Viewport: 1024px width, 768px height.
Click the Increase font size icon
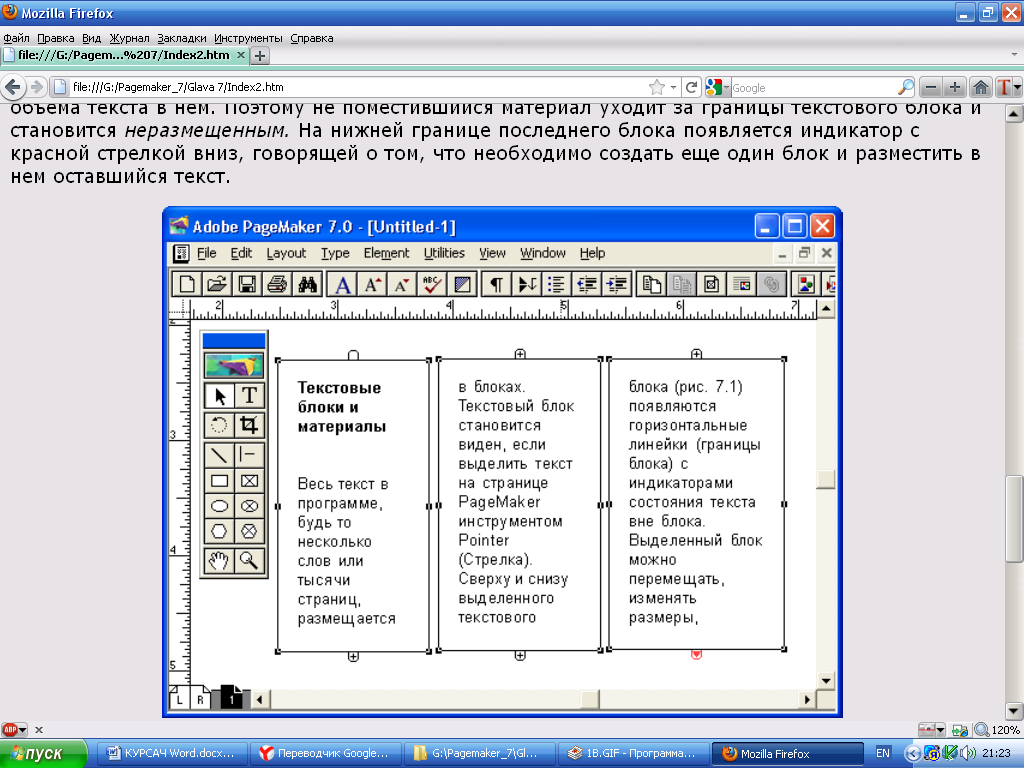(x=372, y=284)
